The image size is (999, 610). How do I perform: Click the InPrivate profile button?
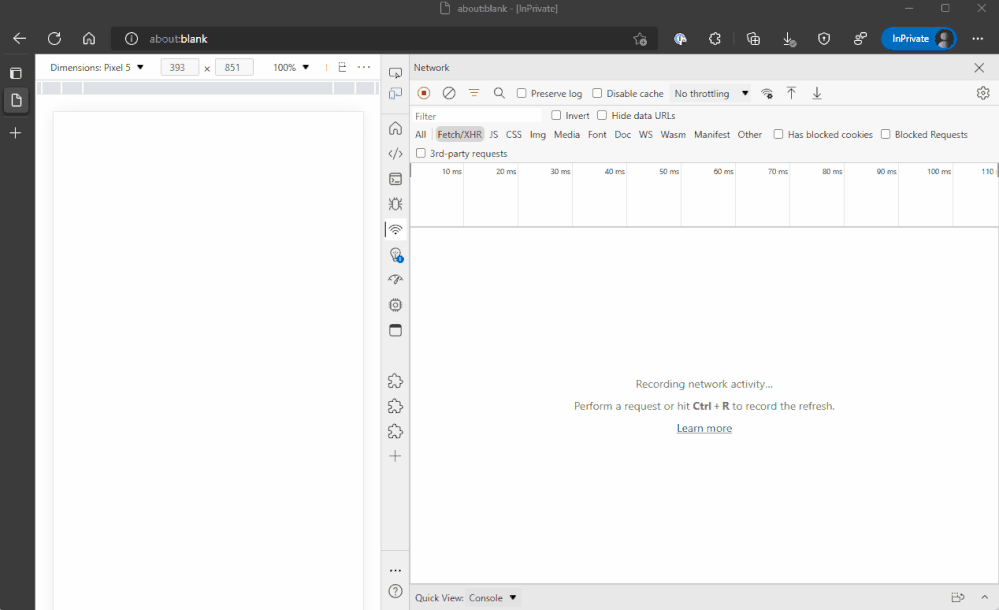pos(918,39)
